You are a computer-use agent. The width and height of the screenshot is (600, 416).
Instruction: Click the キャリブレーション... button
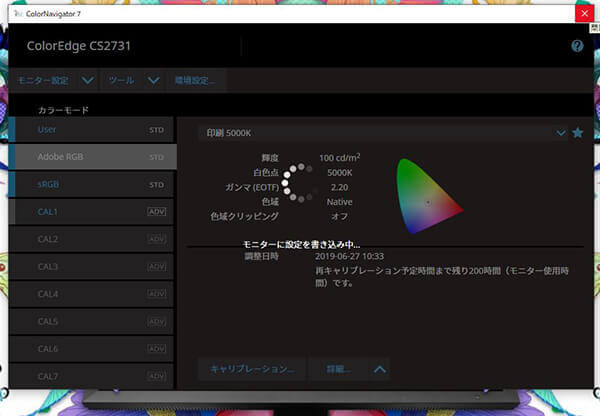pos(252,369)
